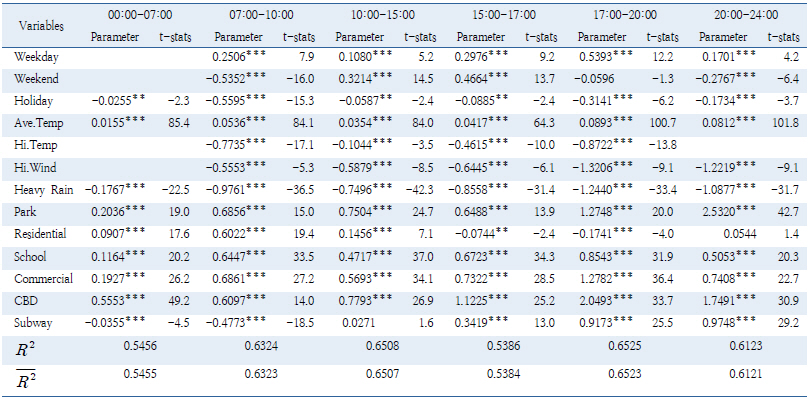The image size is (810, 399).
Task: Click the 'CBD' row label
Action: pos(26,301)
